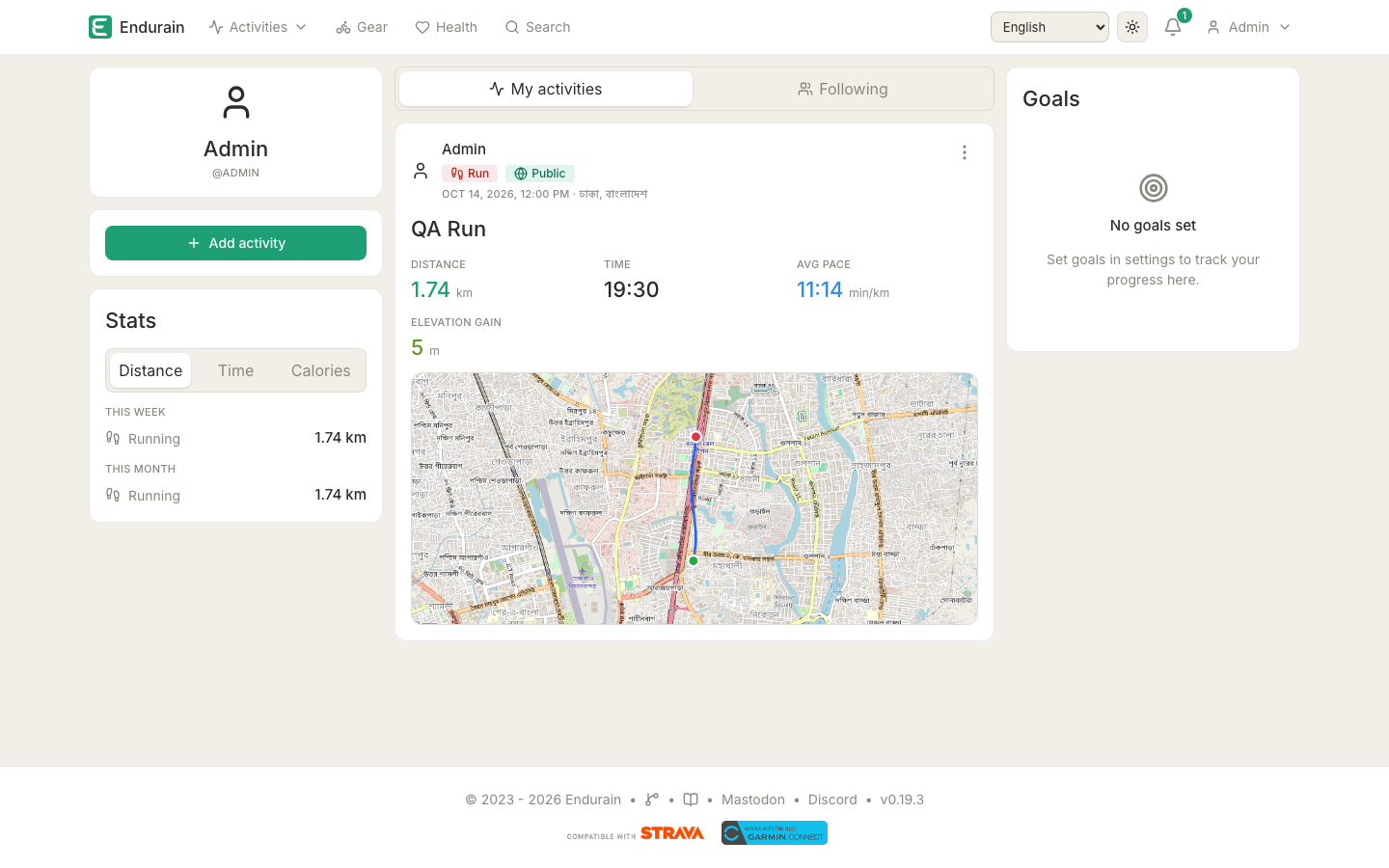The image size is (1389, 868).
Task: Open the documentation book icon in footer
Action: pyautogui.click(x=691, y=800)
